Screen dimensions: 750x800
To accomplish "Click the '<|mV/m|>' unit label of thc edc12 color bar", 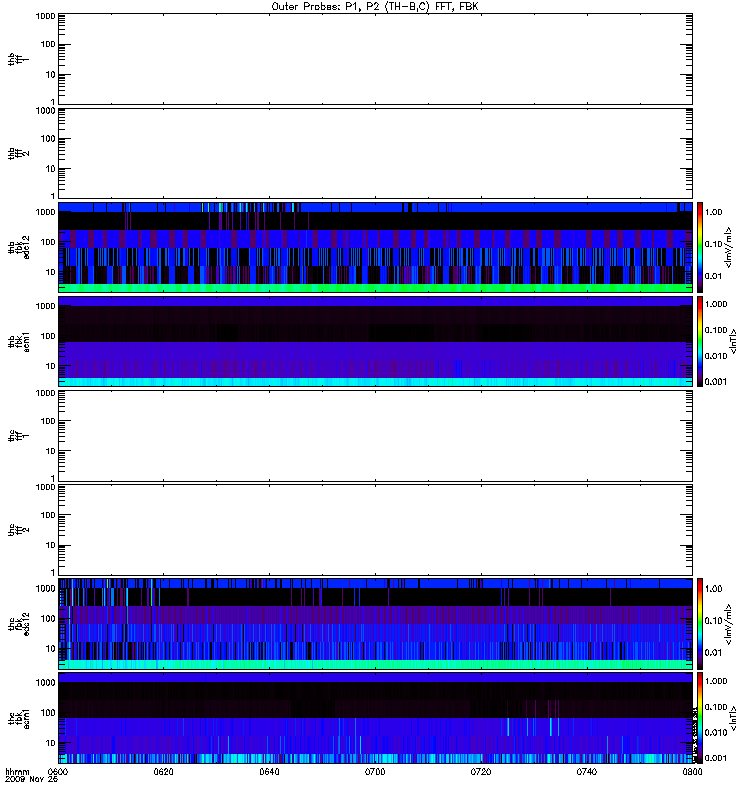I will pyautogui.click(x=729, y=624).
